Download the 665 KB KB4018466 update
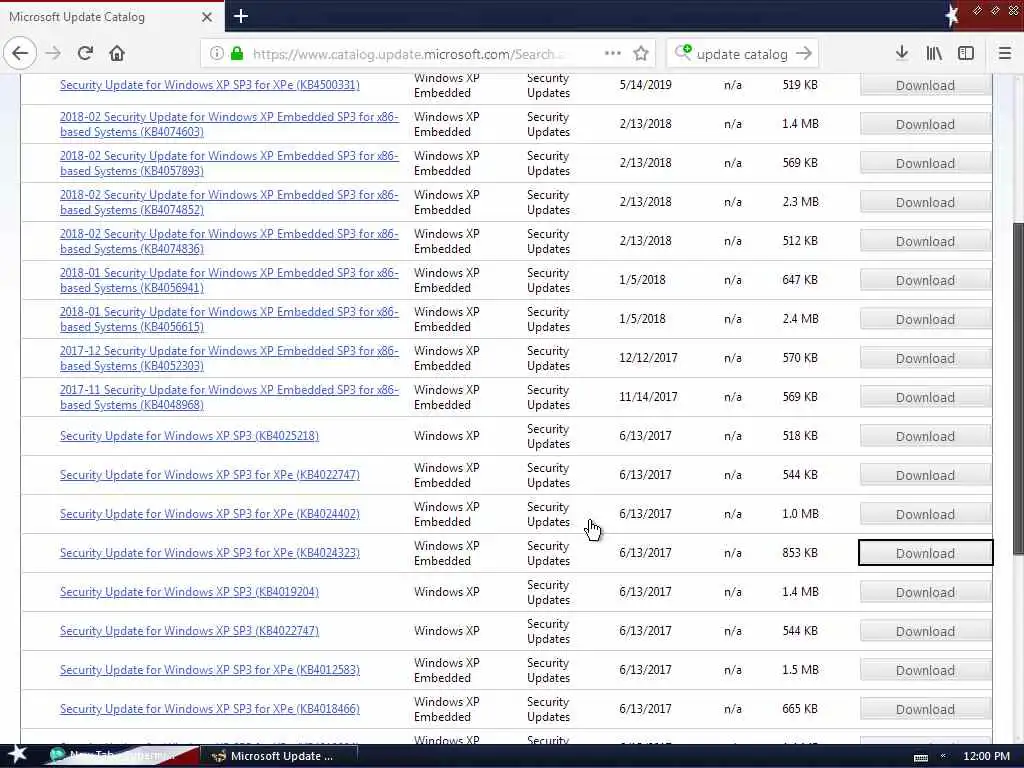This screenshot has width=1024, height=768. (925, 709)
